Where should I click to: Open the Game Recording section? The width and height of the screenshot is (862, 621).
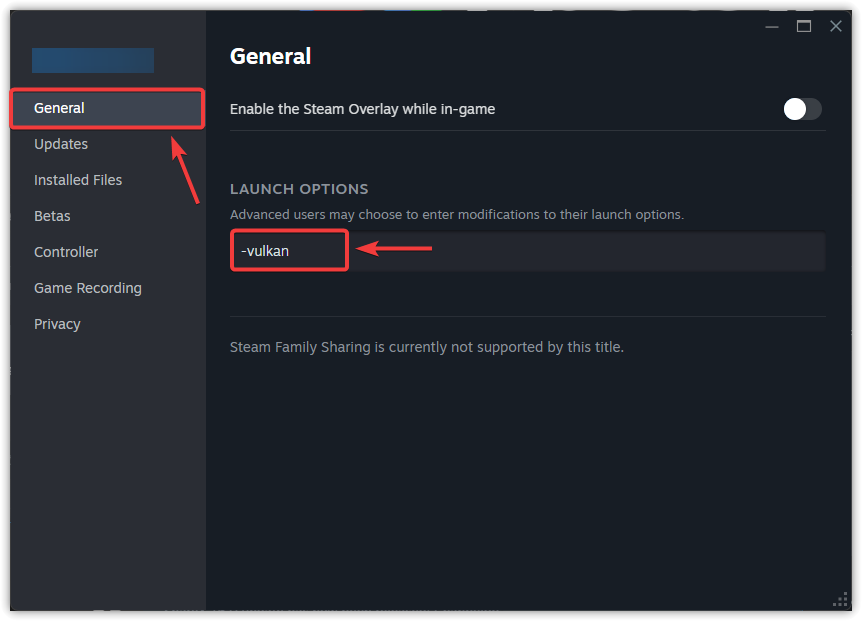click(x=87, y=287)
